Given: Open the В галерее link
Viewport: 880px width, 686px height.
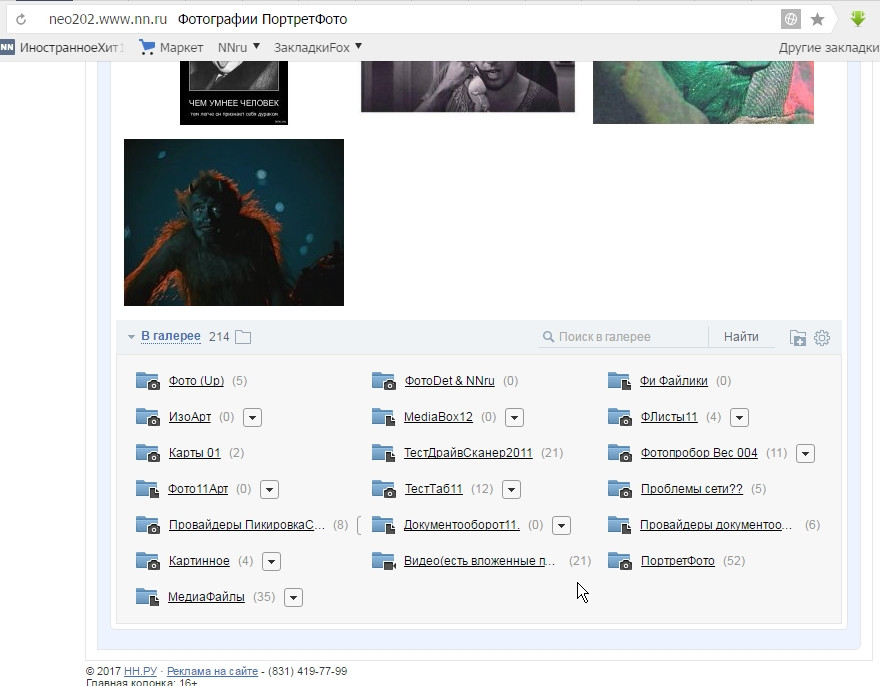Looking at the screenshot, I should [171, 336].
